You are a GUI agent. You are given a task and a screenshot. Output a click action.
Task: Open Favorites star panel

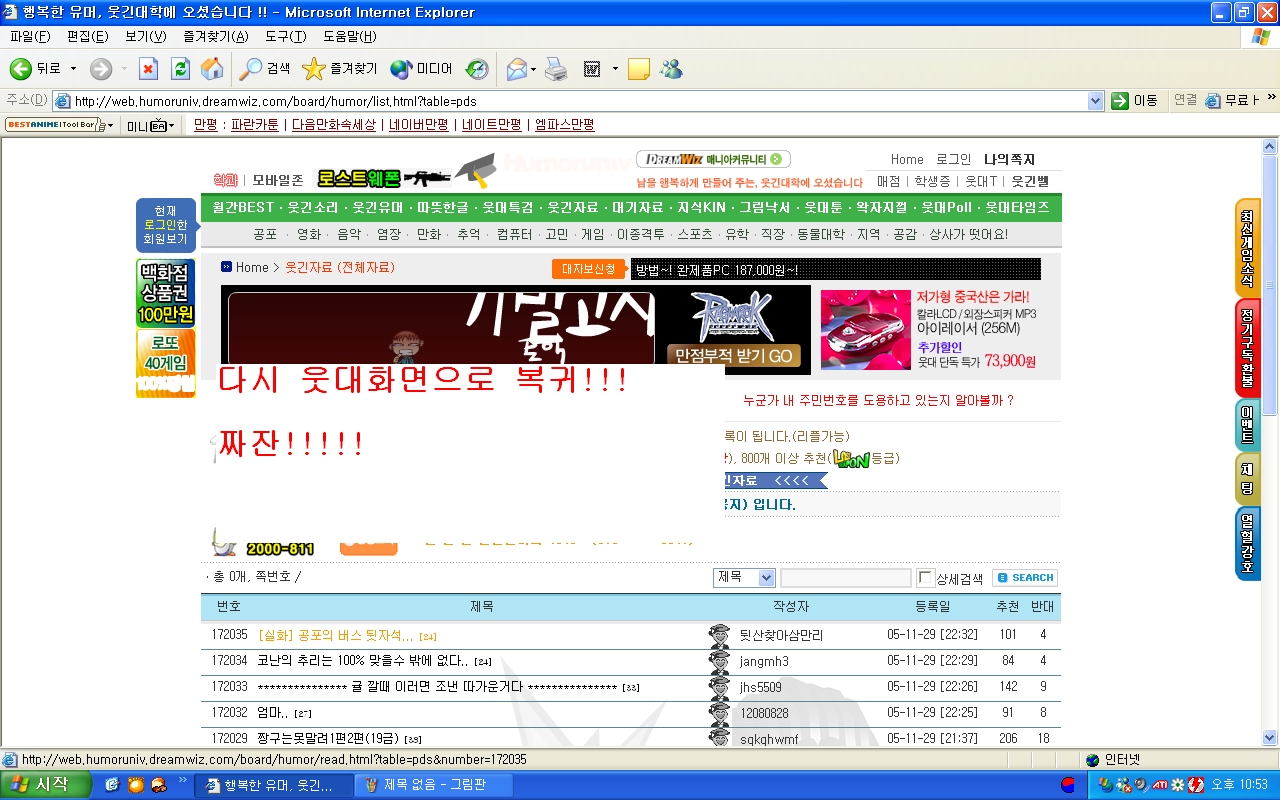[x=314, y=69]
